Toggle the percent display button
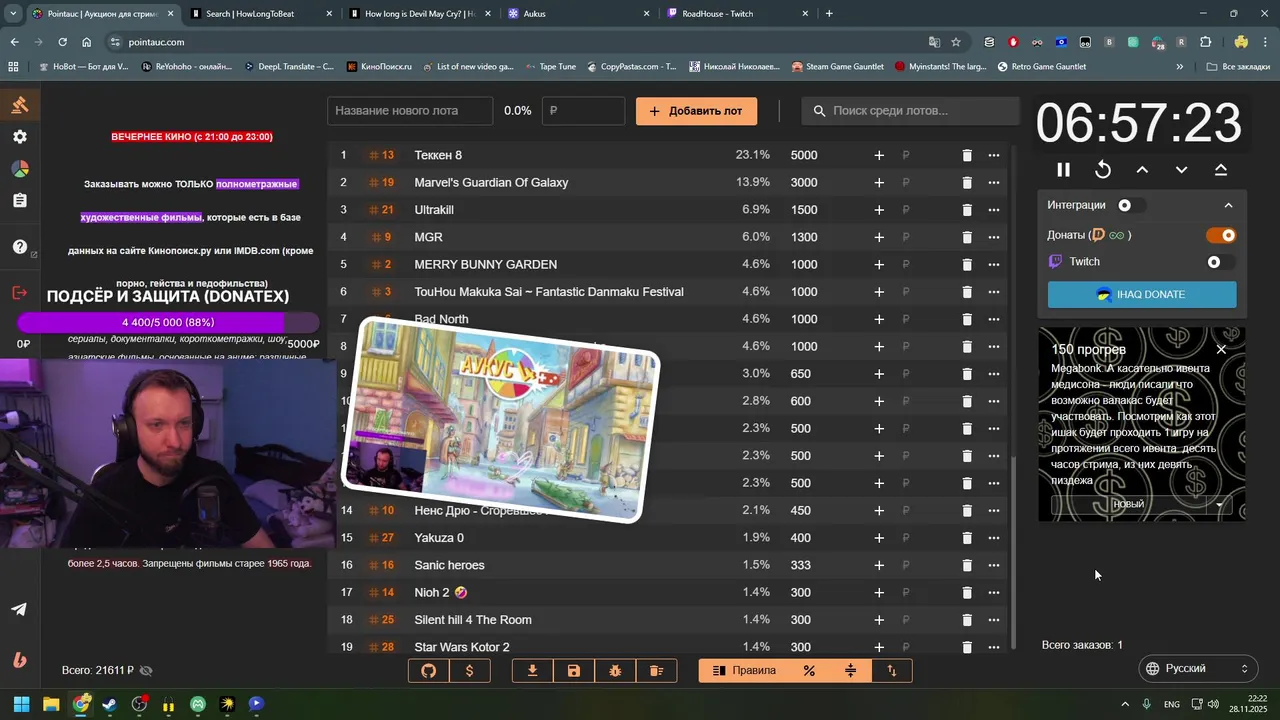This screenshot has width=1280, height=720. click(809, 670)
